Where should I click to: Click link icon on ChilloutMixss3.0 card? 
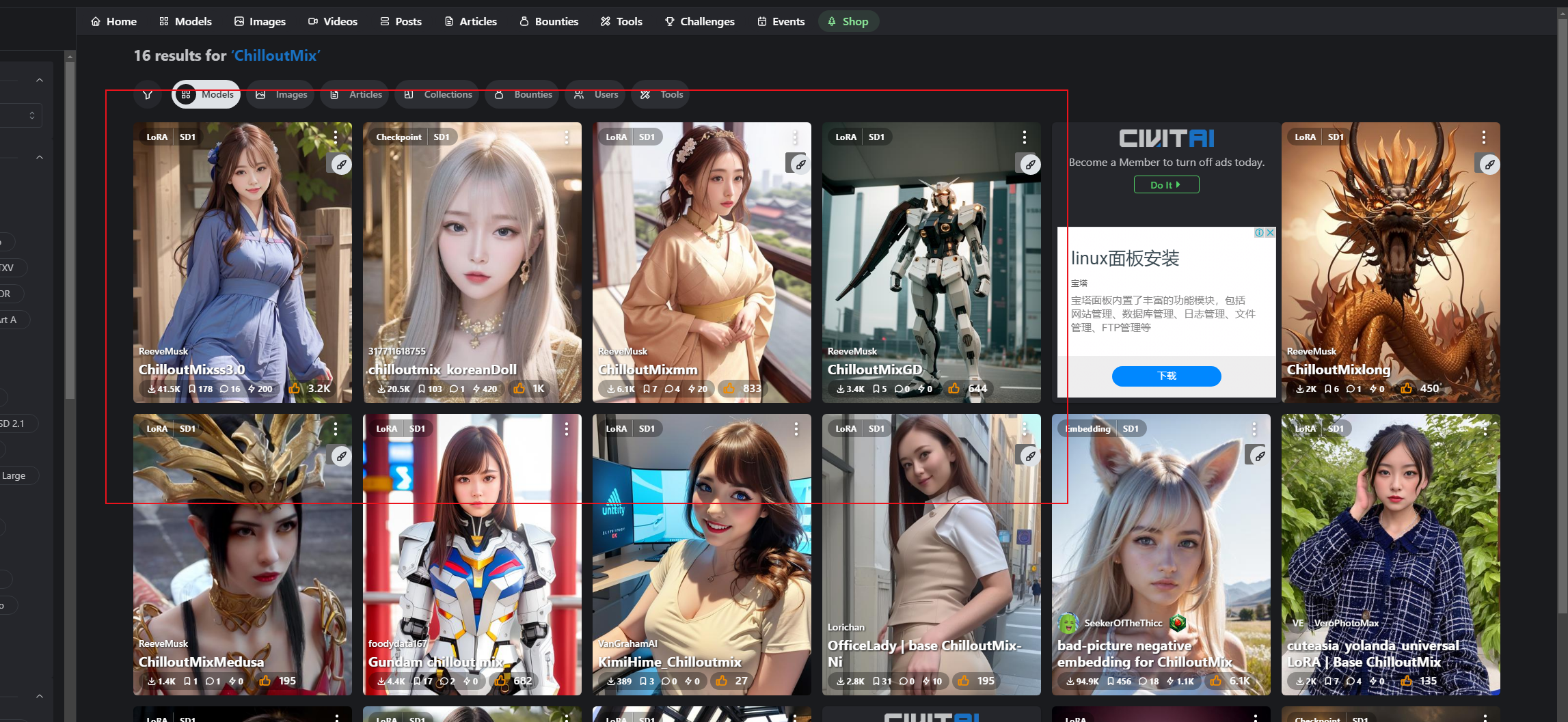(341, 164)
